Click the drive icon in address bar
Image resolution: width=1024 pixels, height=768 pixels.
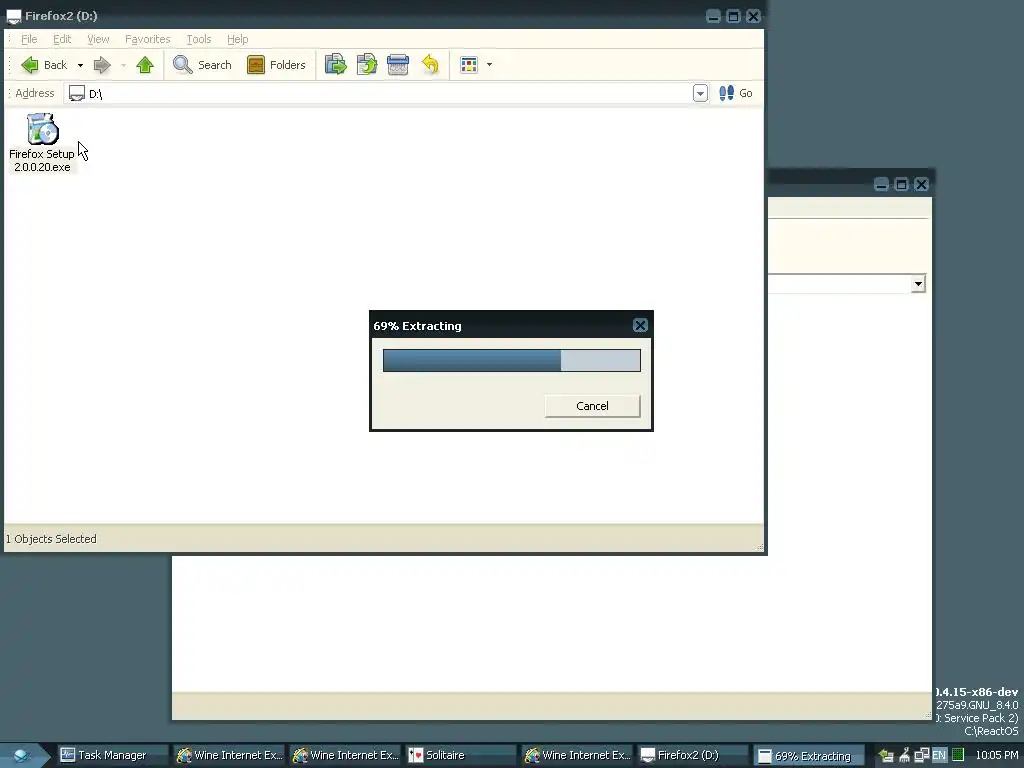pyautogui.click(x=77, y=93)
